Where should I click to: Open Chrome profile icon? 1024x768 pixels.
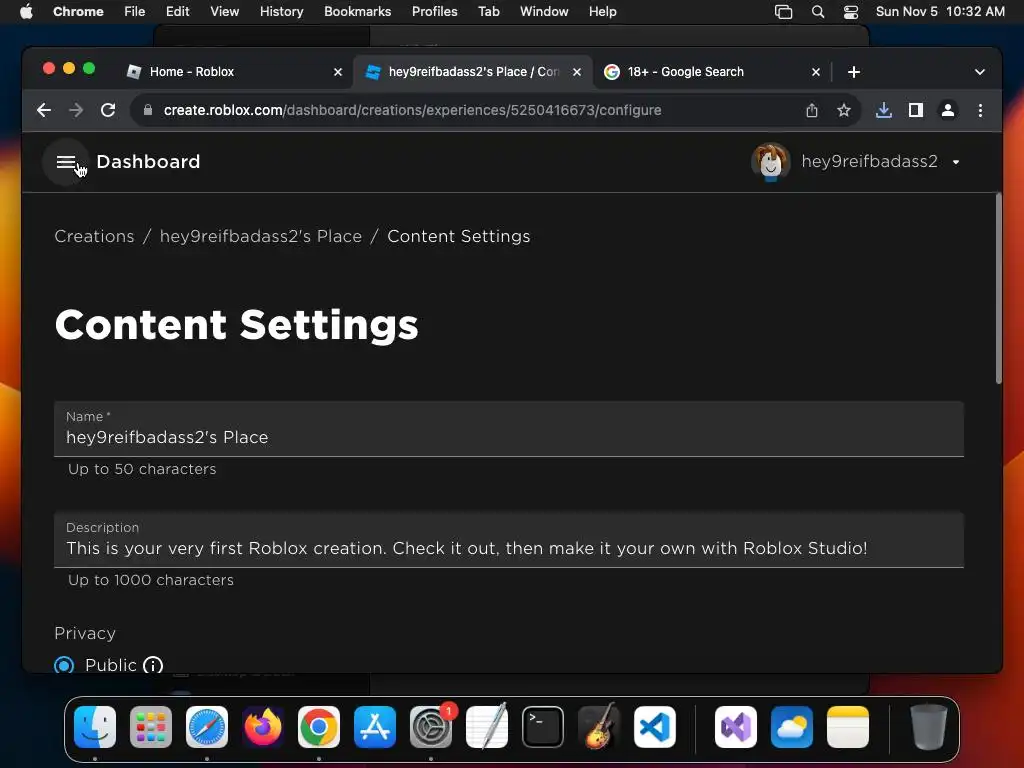point(948,110)
